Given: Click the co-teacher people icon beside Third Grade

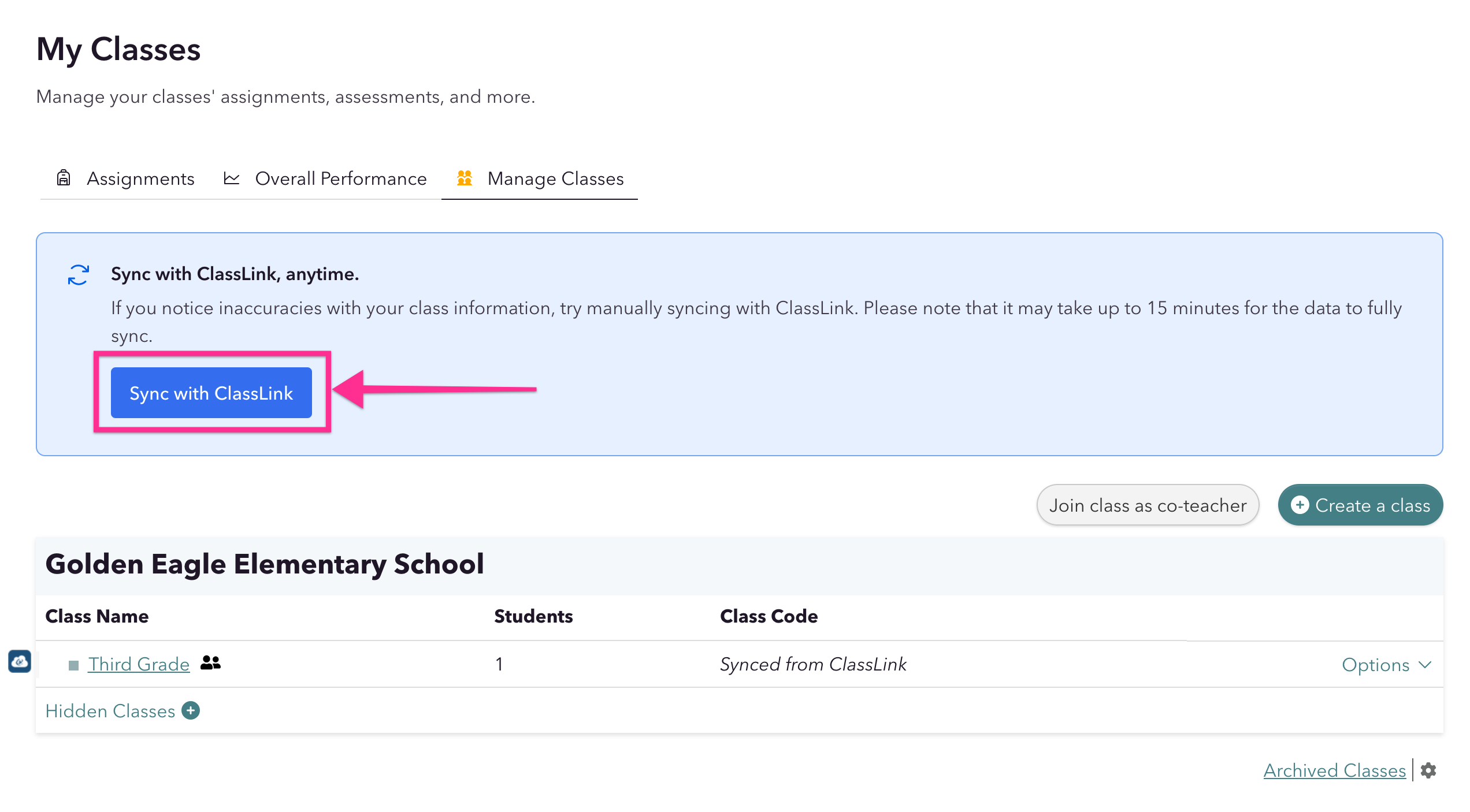Looking at the screenshot, I should click(210, 663).
